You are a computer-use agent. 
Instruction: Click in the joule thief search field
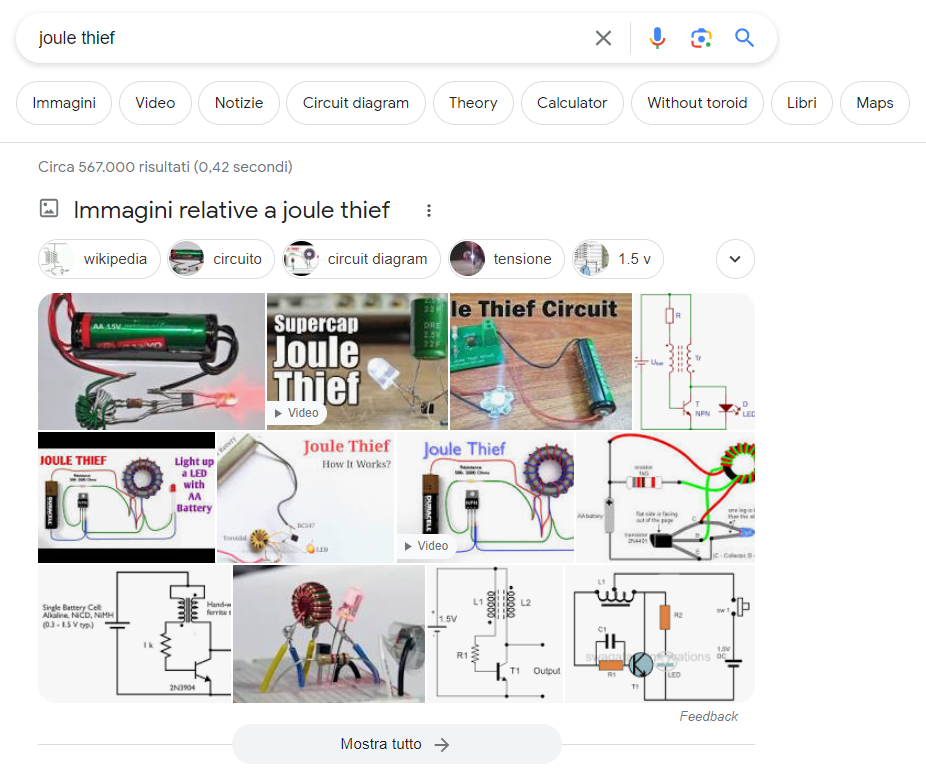coord(300,38)
